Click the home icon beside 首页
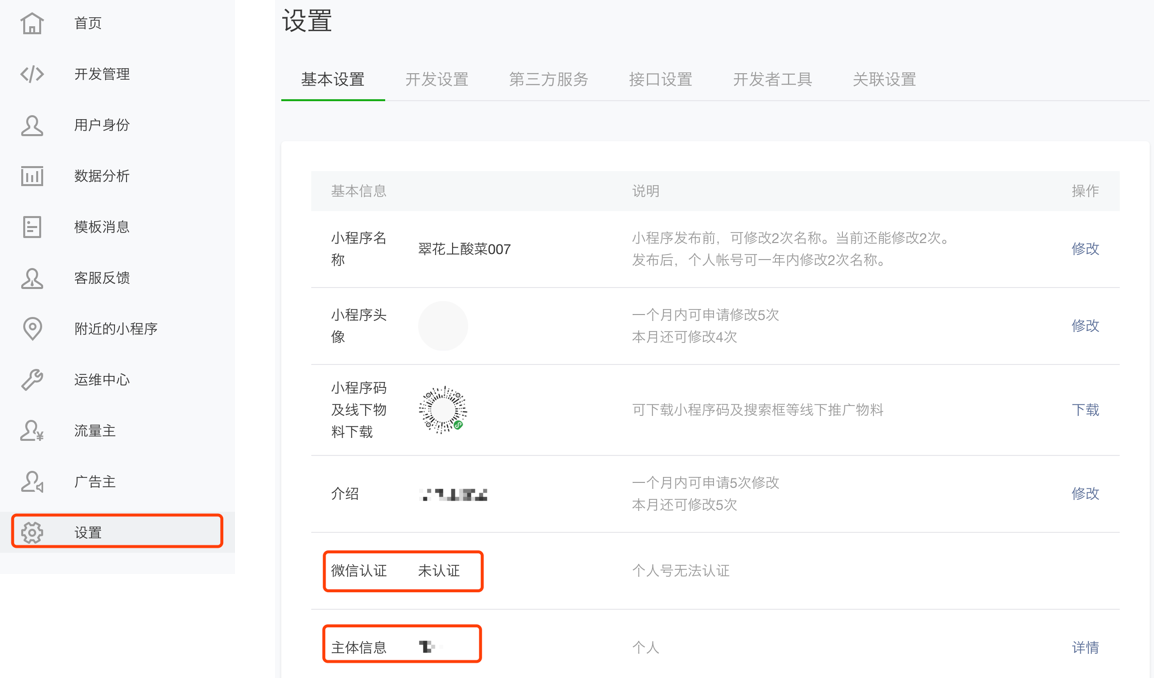The image size is (1154, 678). [32, 23]
